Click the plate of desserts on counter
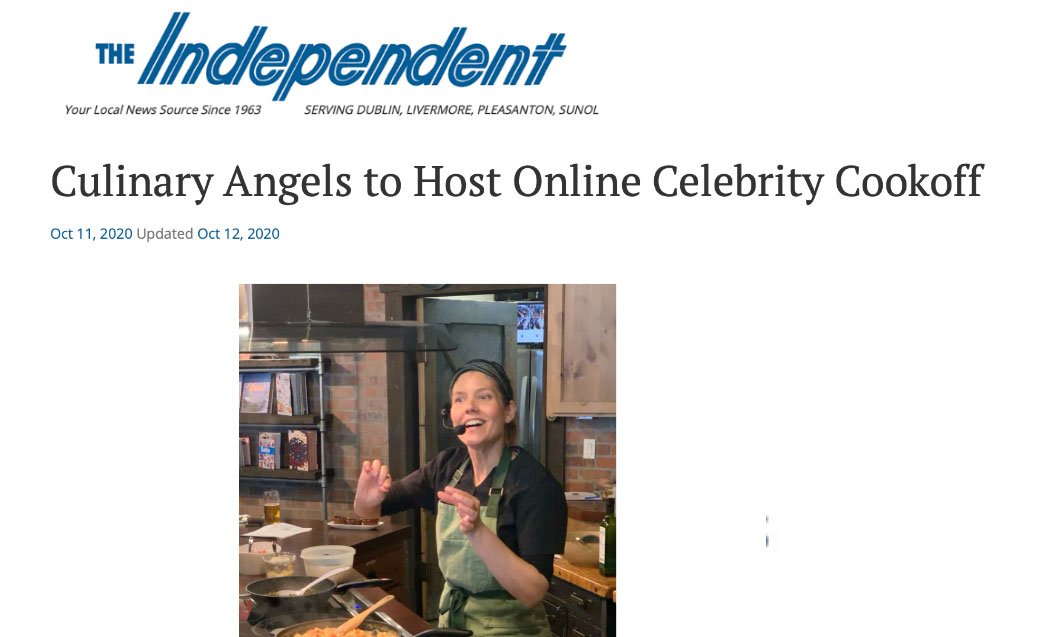1050x637 pixels. (354, 522)
